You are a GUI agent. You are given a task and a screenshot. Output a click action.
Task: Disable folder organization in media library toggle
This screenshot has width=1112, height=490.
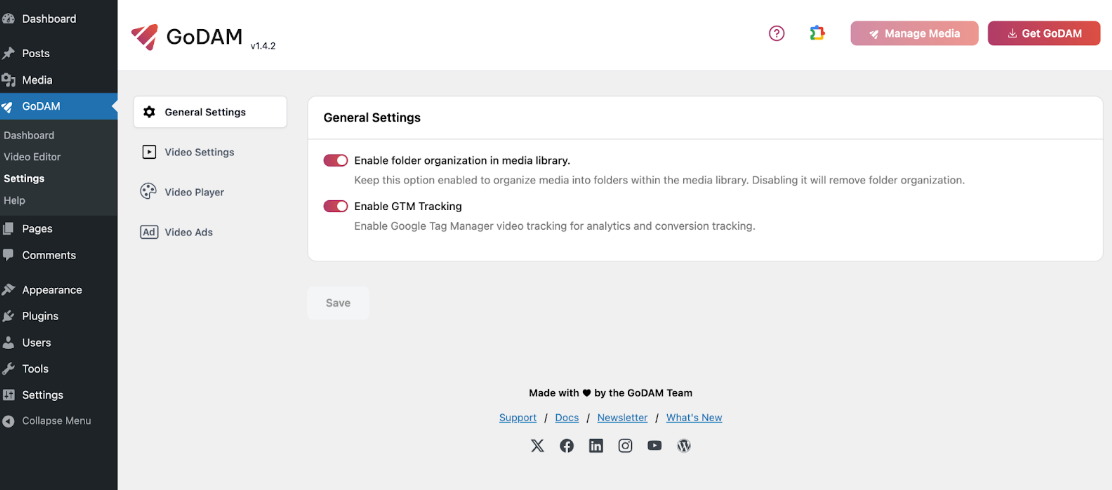pos(335,160)
